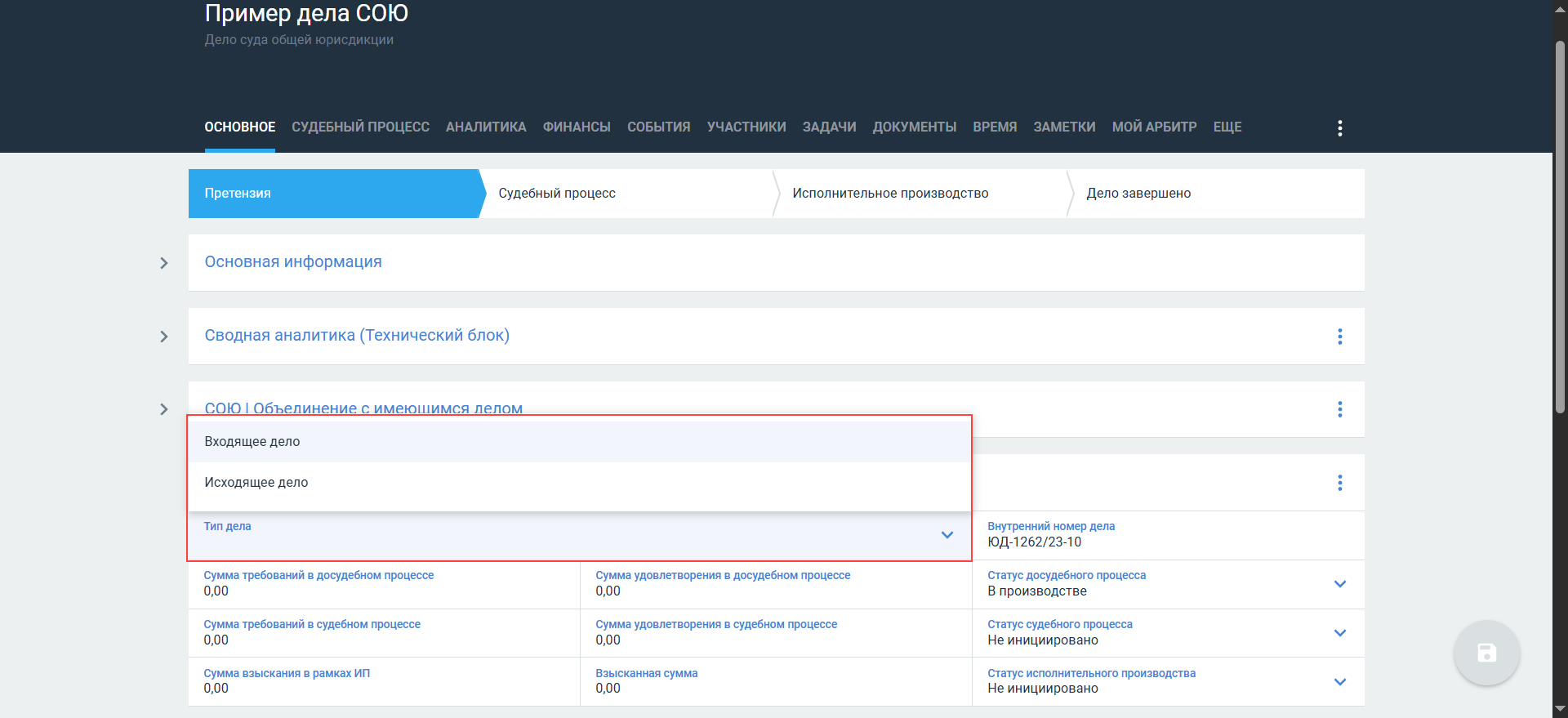Expand the Основная информация section
The height and width of the screenshot is (718, 1568).
click(x=164, y=263)
